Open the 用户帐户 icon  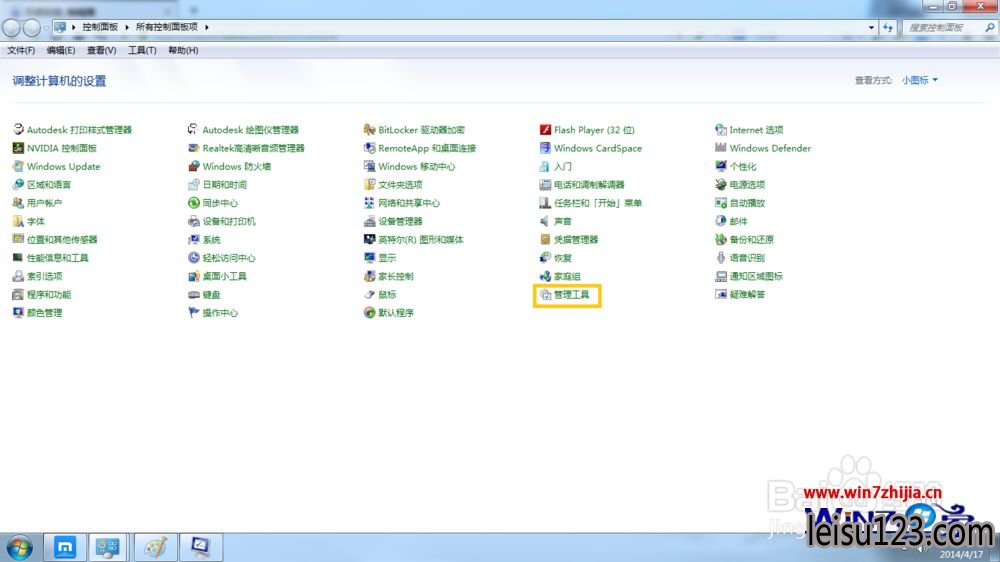[x=18, y=203]
